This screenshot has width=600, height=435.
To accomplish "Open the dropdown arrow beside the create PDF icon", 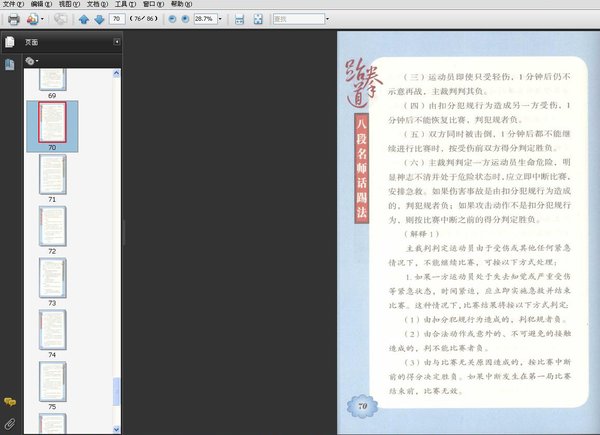I will tap(42, 19).
